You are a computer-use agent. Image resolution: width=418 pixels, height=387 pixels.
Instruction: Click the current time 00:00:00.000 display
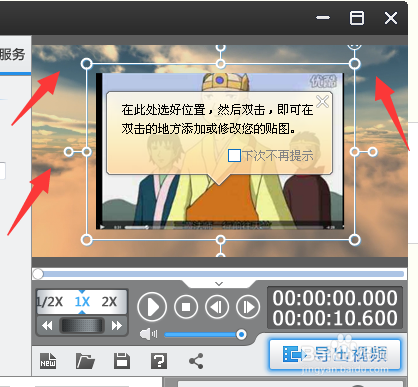(x=335, y=298)
